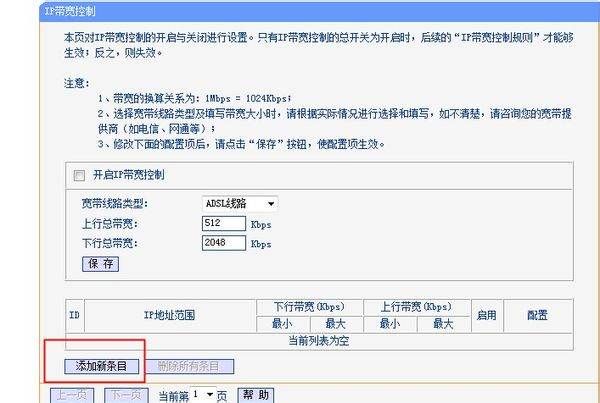Open the 宽带线路类型 ADSL线路 dropdown
This screenshot has width=600, height=403.
(240, 204)
